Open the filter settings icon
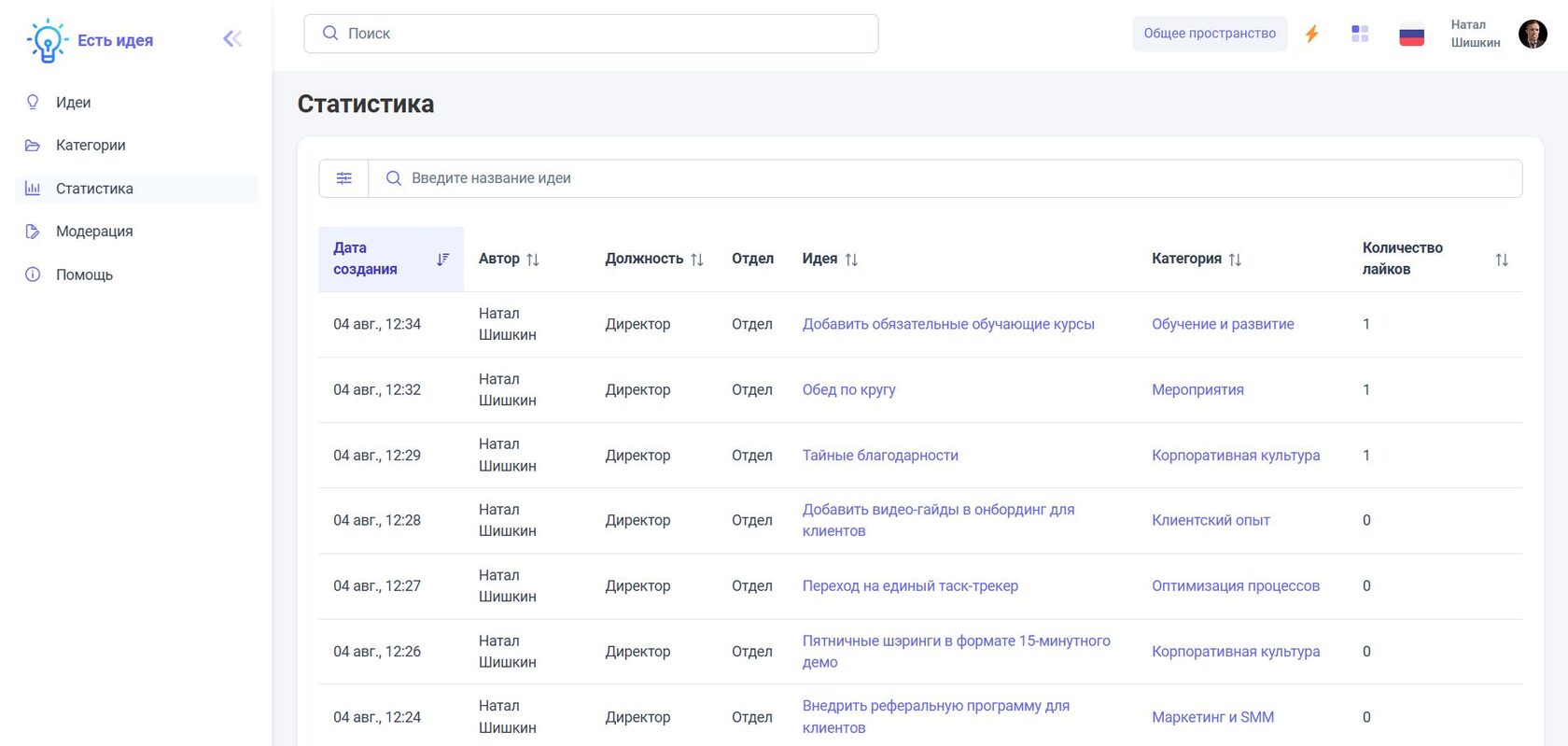 point(344,178)
